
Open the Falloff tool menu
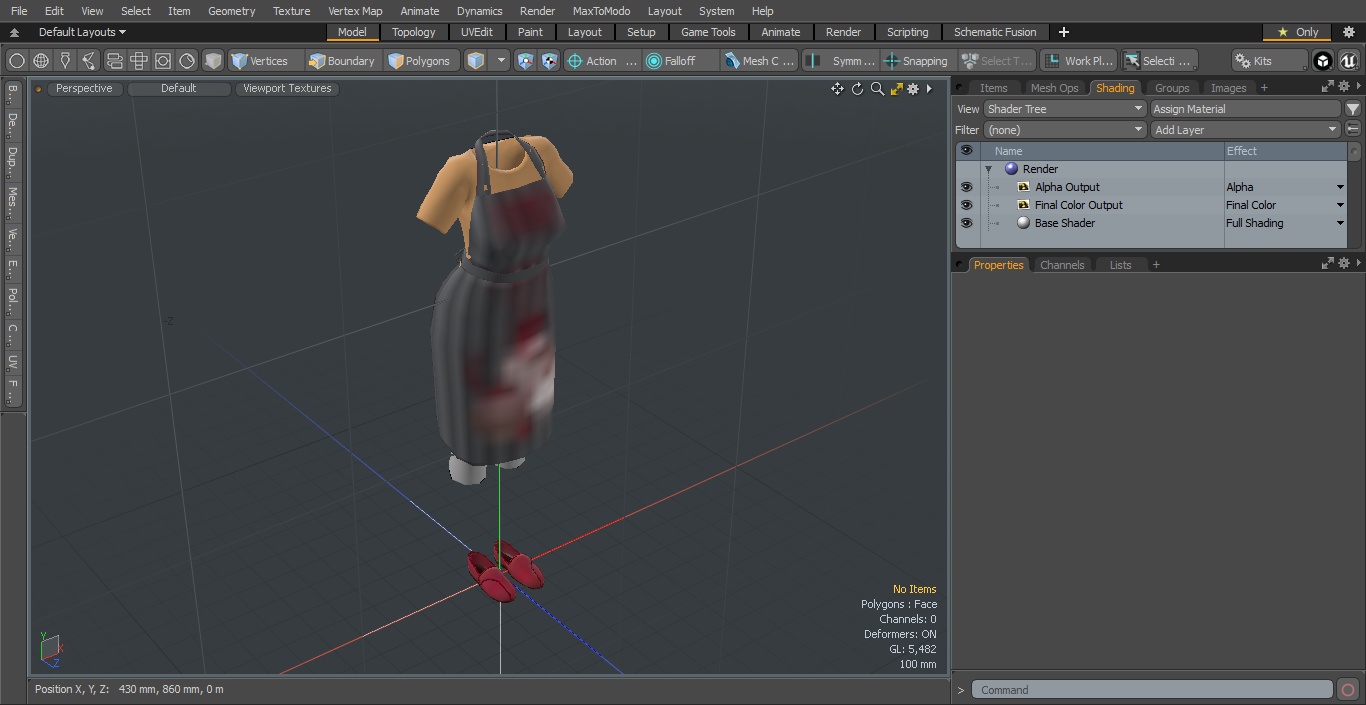(x=680, y=61)
